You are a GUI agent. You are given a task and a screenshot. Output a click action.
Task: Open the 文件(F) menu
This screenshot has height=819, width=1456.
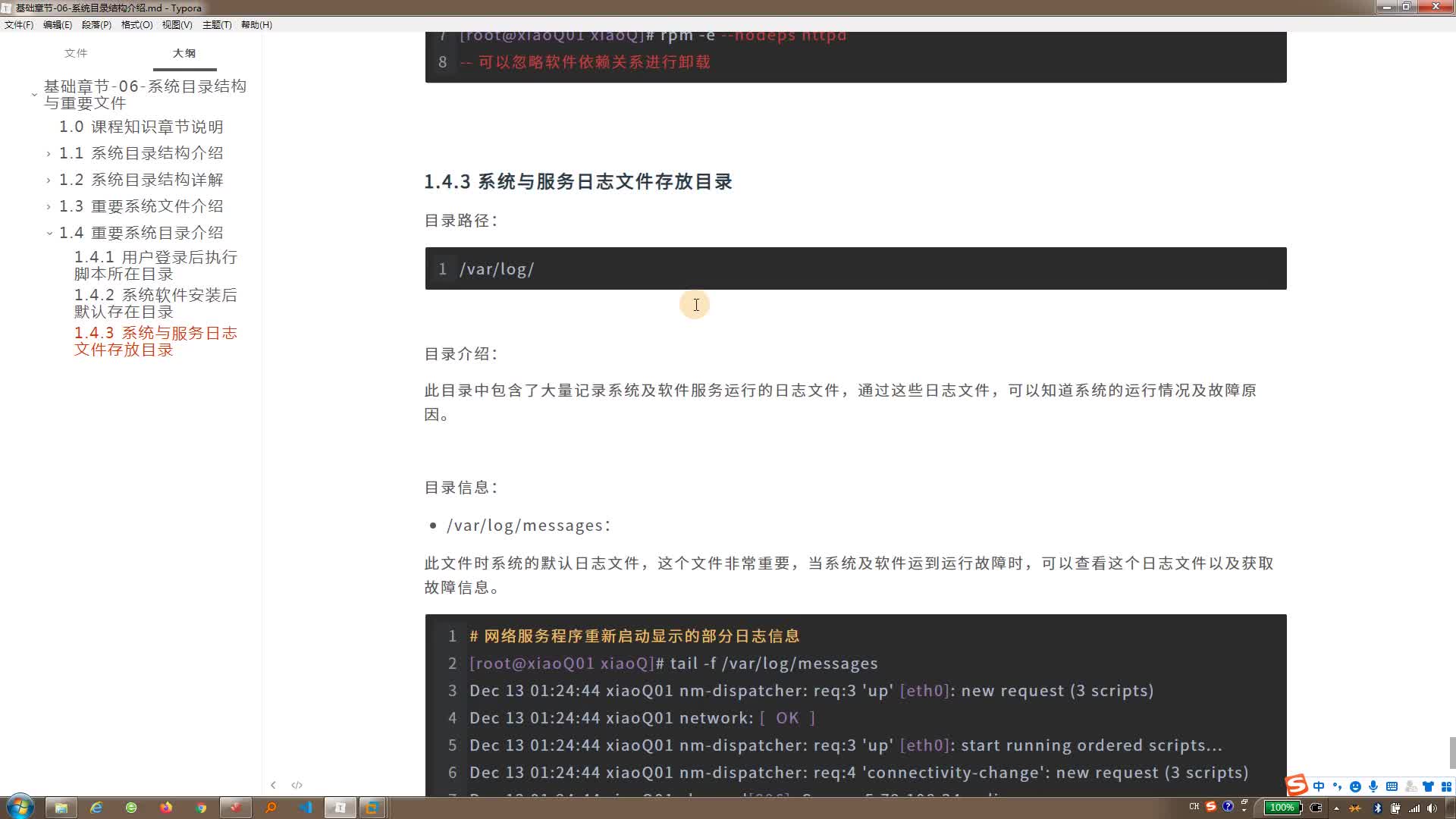(19, 25)
